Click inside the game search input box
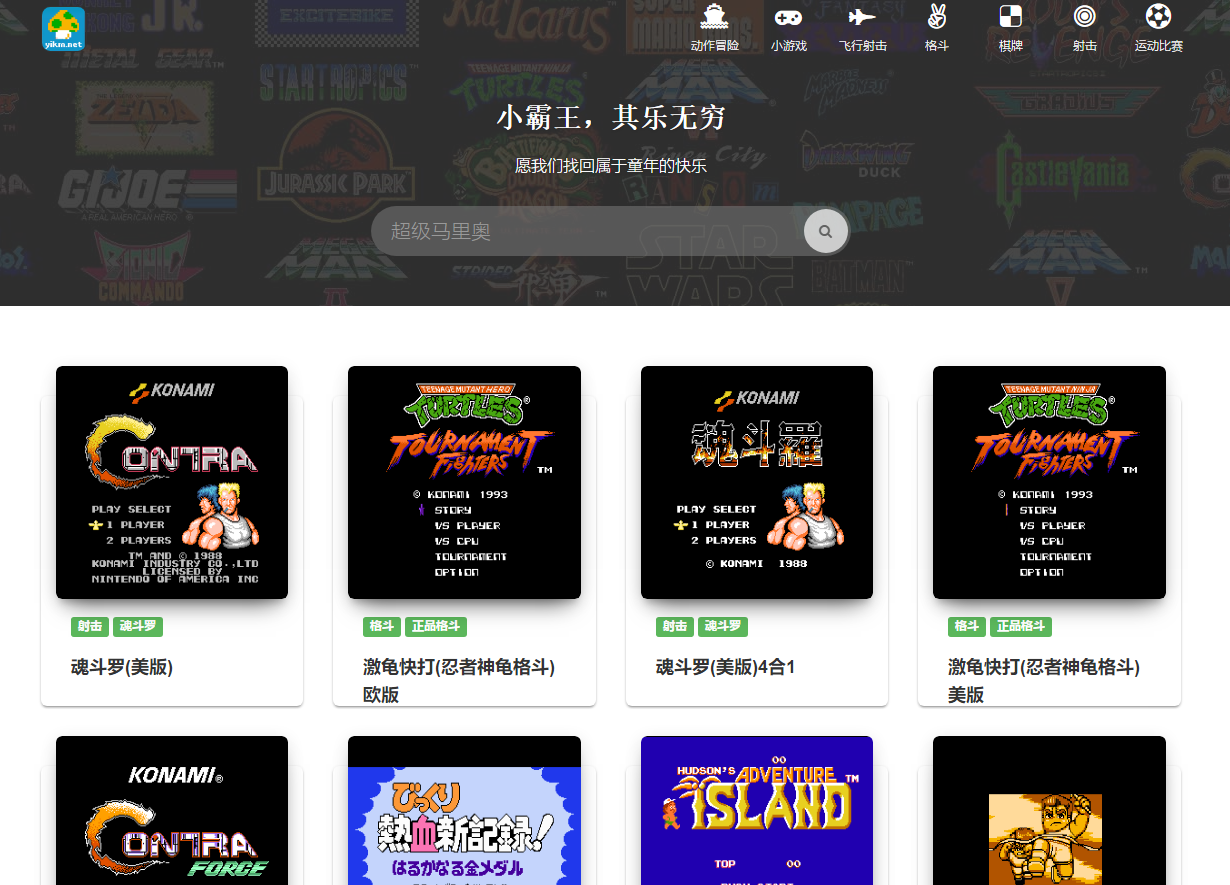This screenshot has height=885, width=1230. 590,231
